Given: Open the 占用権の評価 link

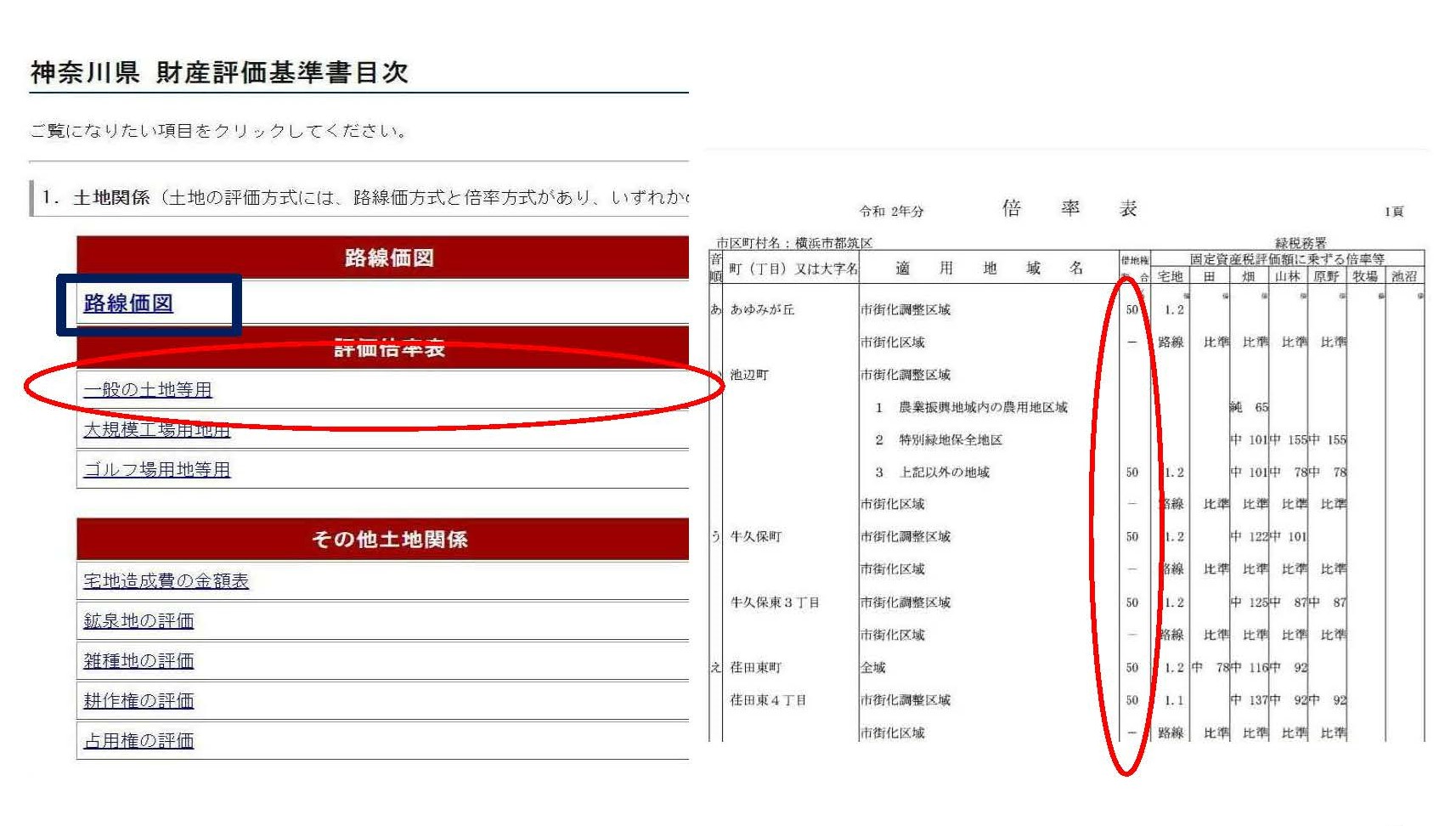Looking at the screenshot, I should pos(138,741).
